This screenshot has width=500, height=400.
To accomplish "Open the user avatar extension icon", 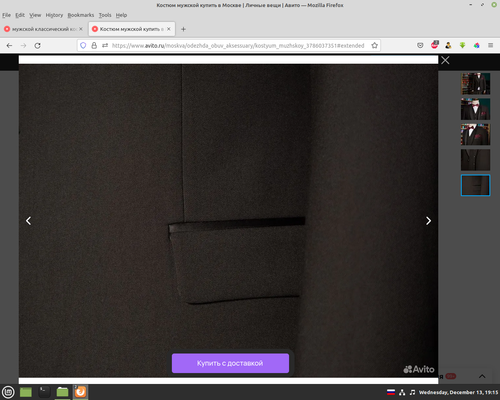I will (448, 45).
